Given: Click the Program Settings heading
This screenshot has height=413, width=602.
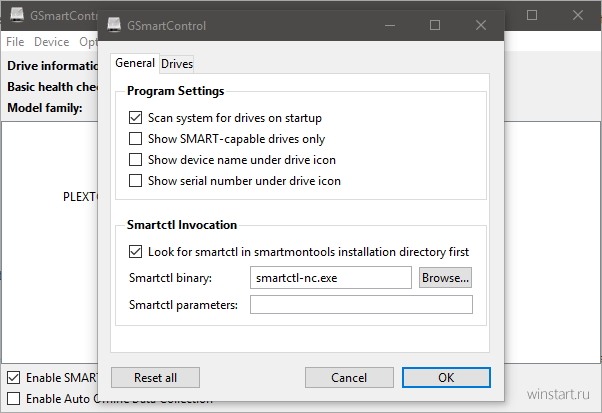Looking at the screenshot, I should coord(175,91).
